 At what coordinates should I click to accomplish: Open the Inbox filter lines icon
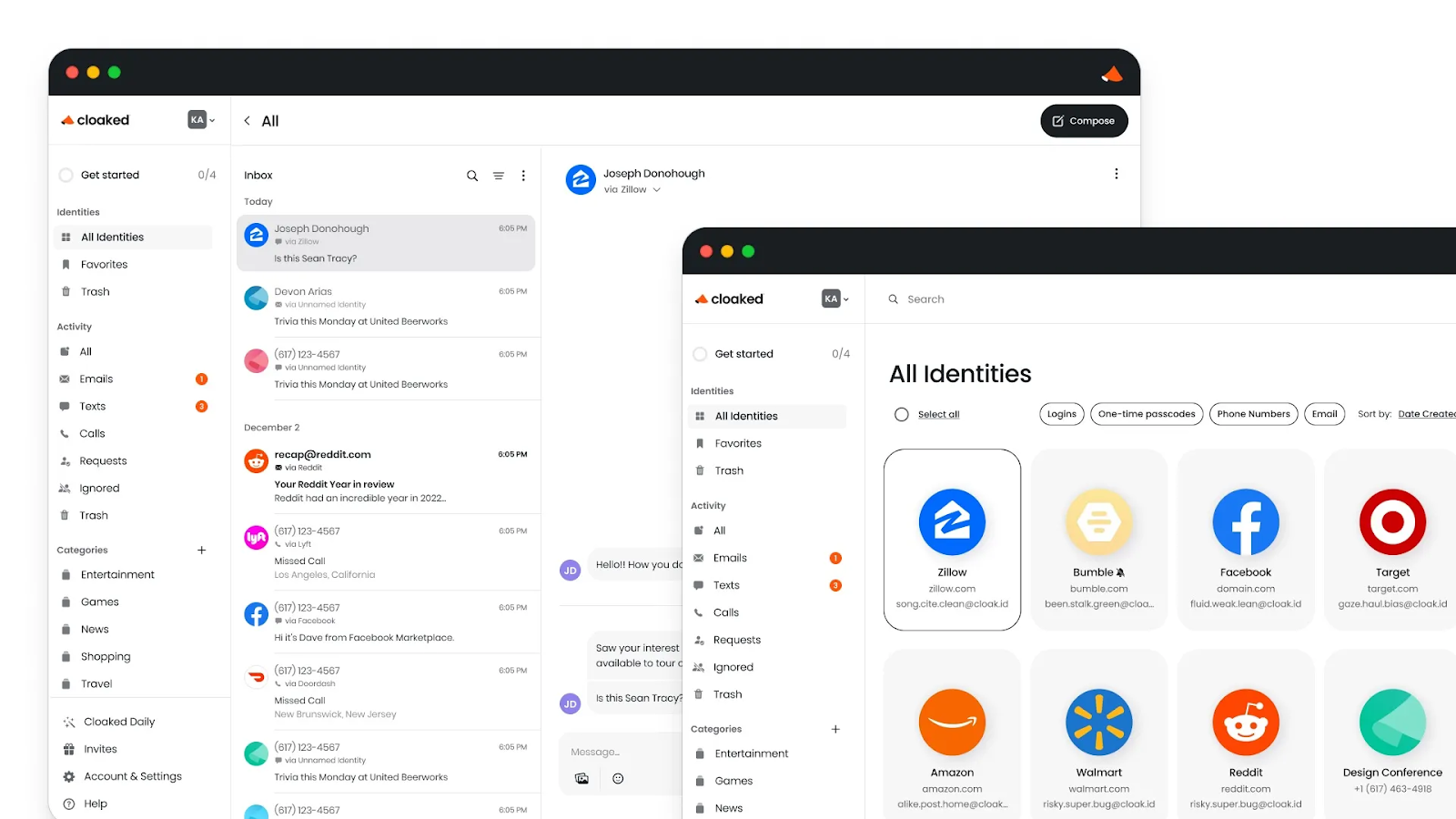point(499,176)
